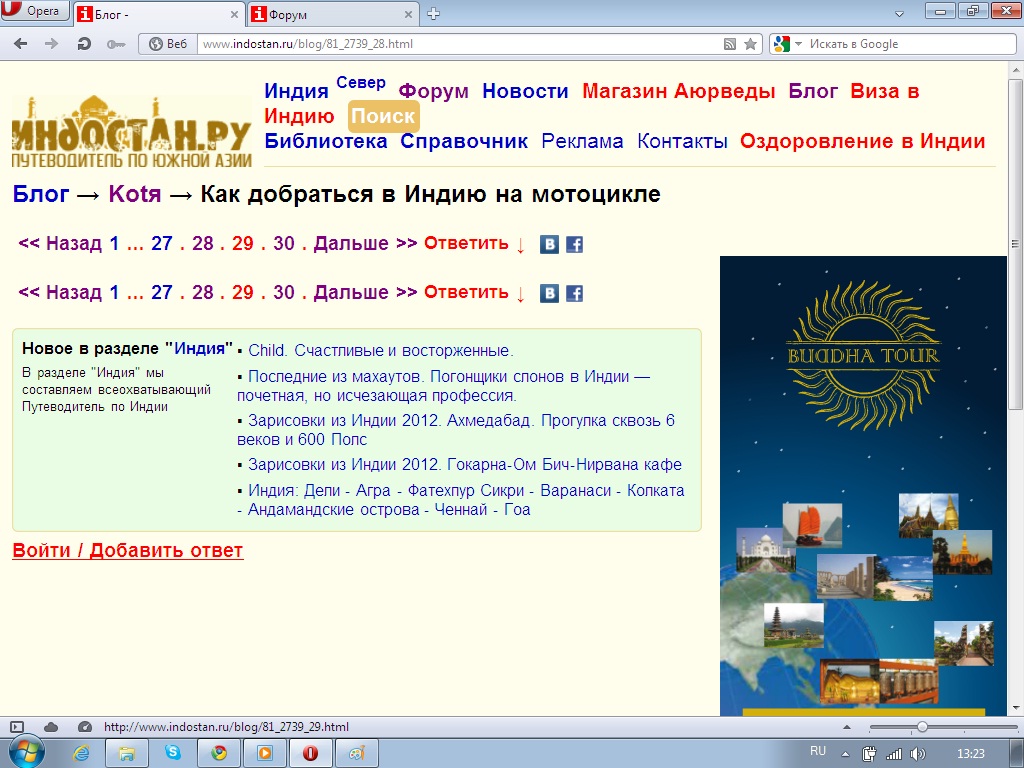Share via Facebook icon in lower pagination row
This screenshot has height=768, width=1024.
[x=574, y=293]
